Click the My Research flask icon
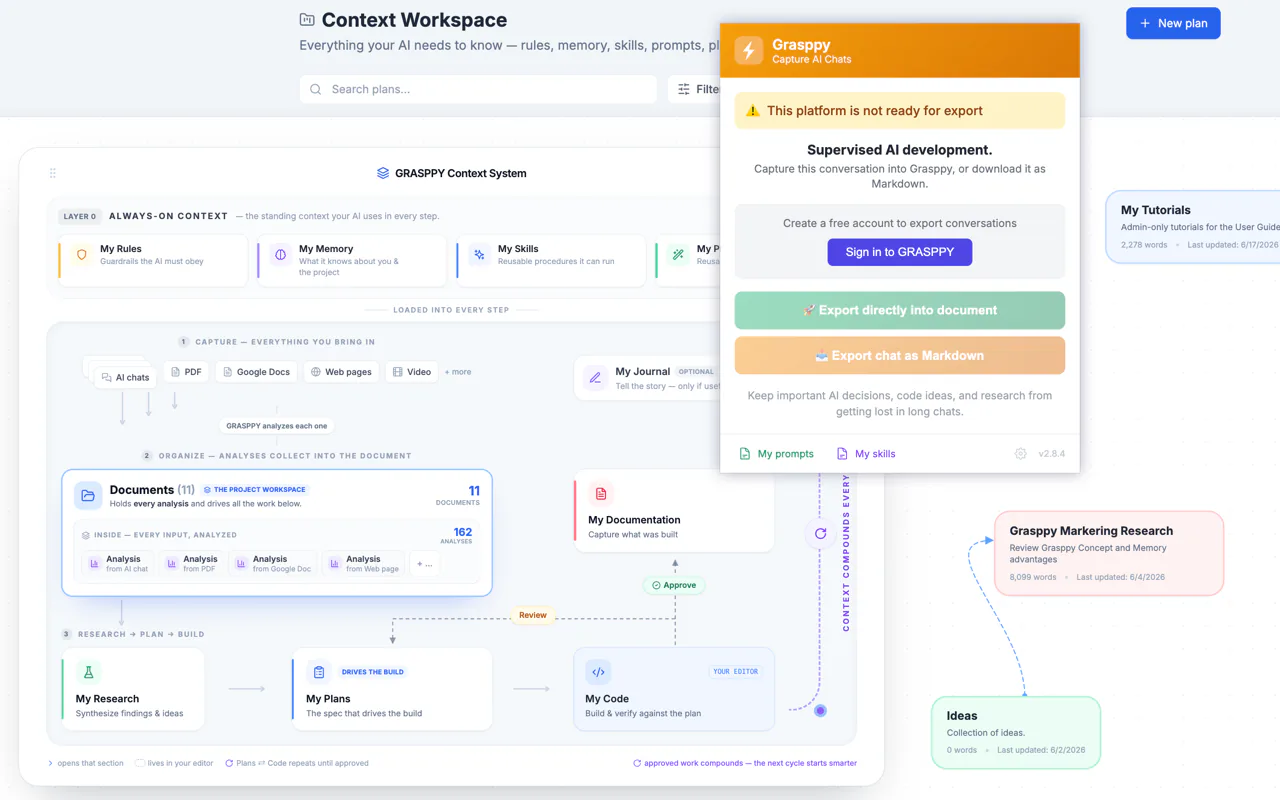 89,673
